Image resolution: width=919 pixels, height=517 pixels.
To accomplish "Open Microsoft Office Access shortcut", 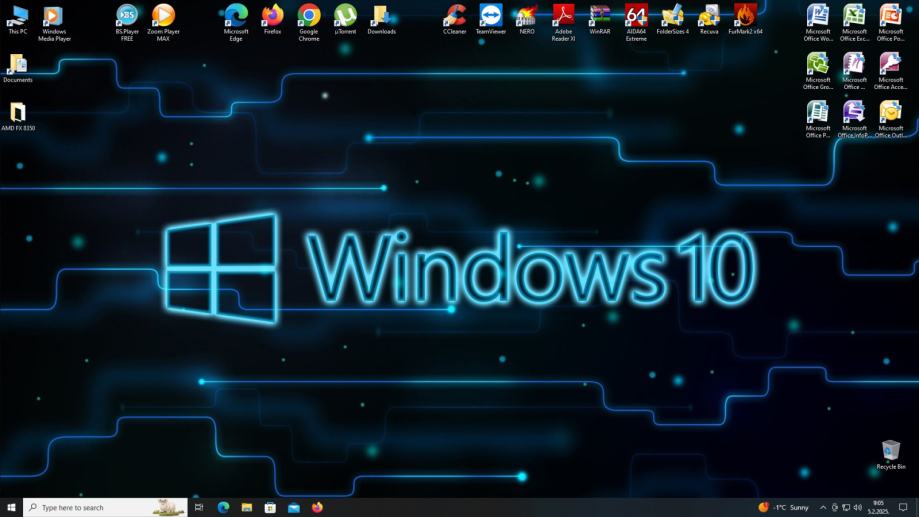I will coord(890,71).
